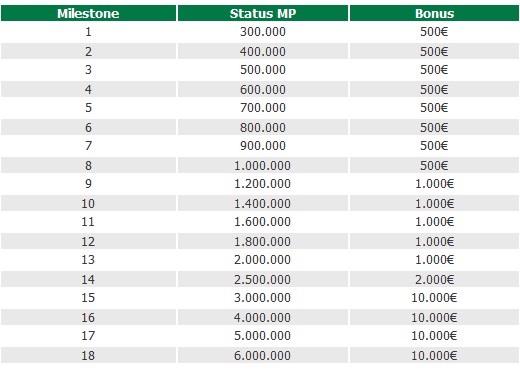Select milestone number 12
This screenshot has height=371, width=520.
(88, 241)
